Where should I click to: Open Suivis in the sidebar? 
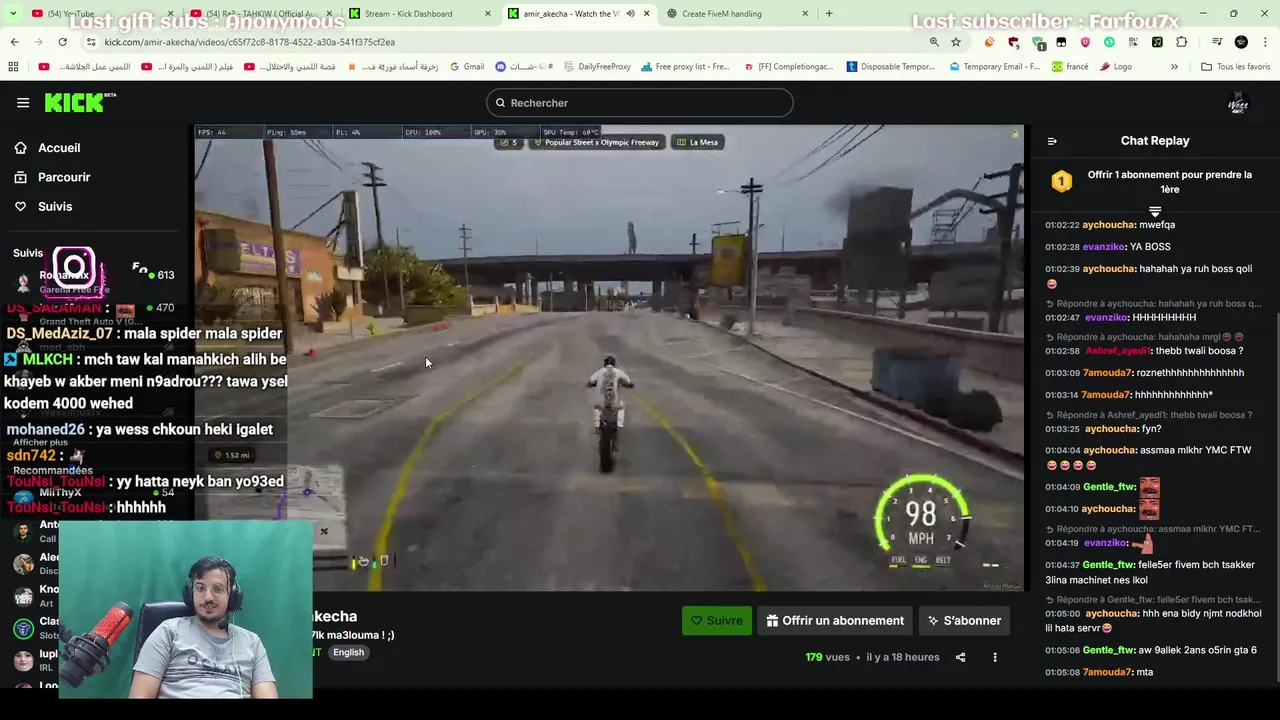(x=43, y=206)
